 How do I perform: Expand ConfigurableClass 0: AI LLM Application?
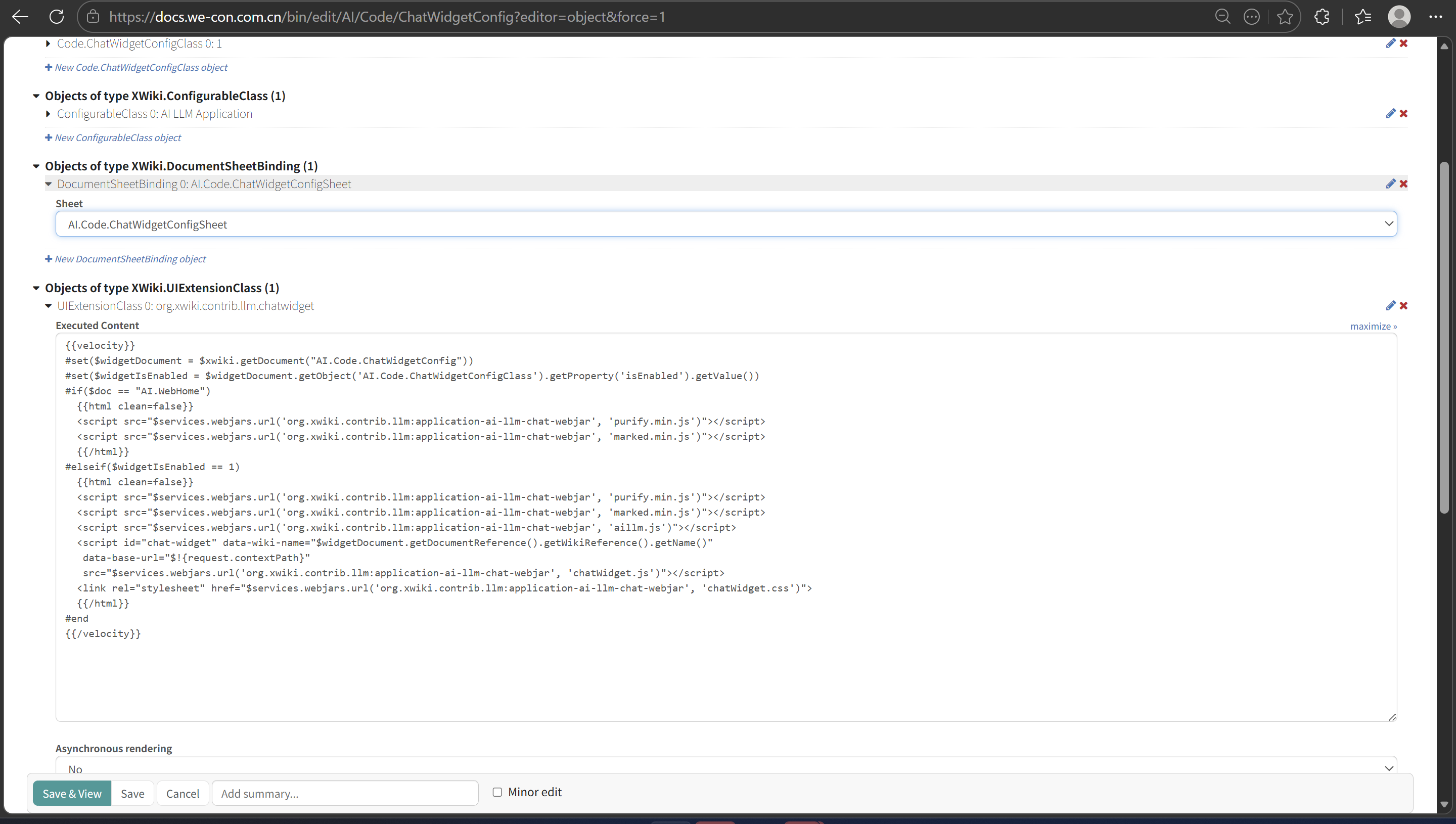pos(48,114)
